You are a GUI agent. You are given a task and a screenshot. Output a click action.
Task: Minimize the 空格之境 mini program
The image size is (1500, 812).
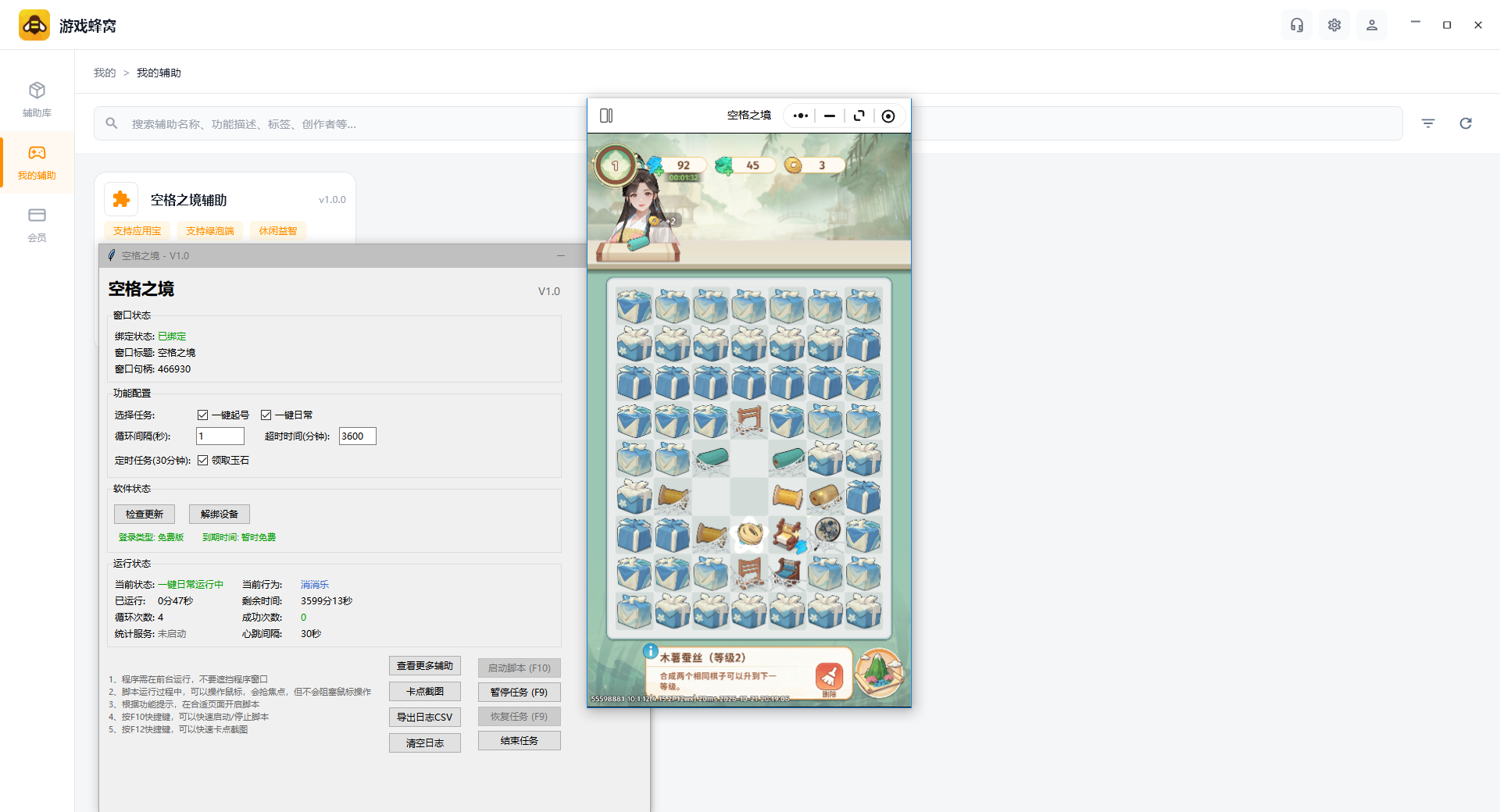[830, 116]
